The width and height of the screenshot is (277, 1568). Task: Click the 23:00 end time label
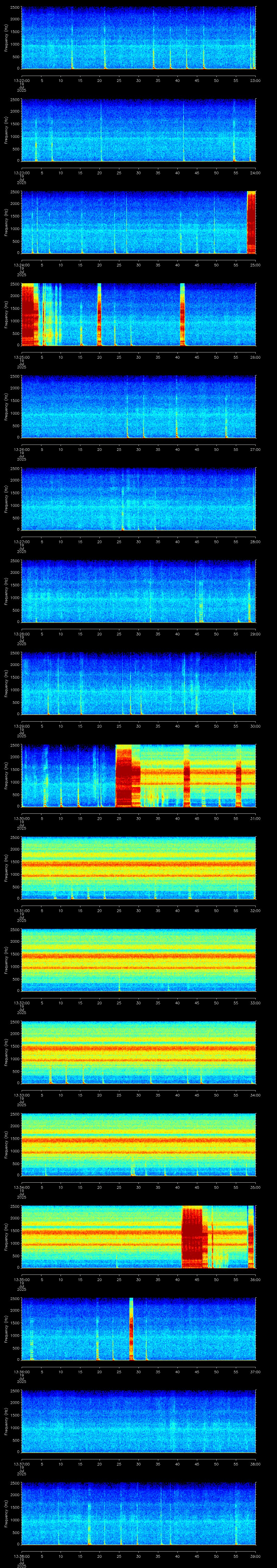255,80
